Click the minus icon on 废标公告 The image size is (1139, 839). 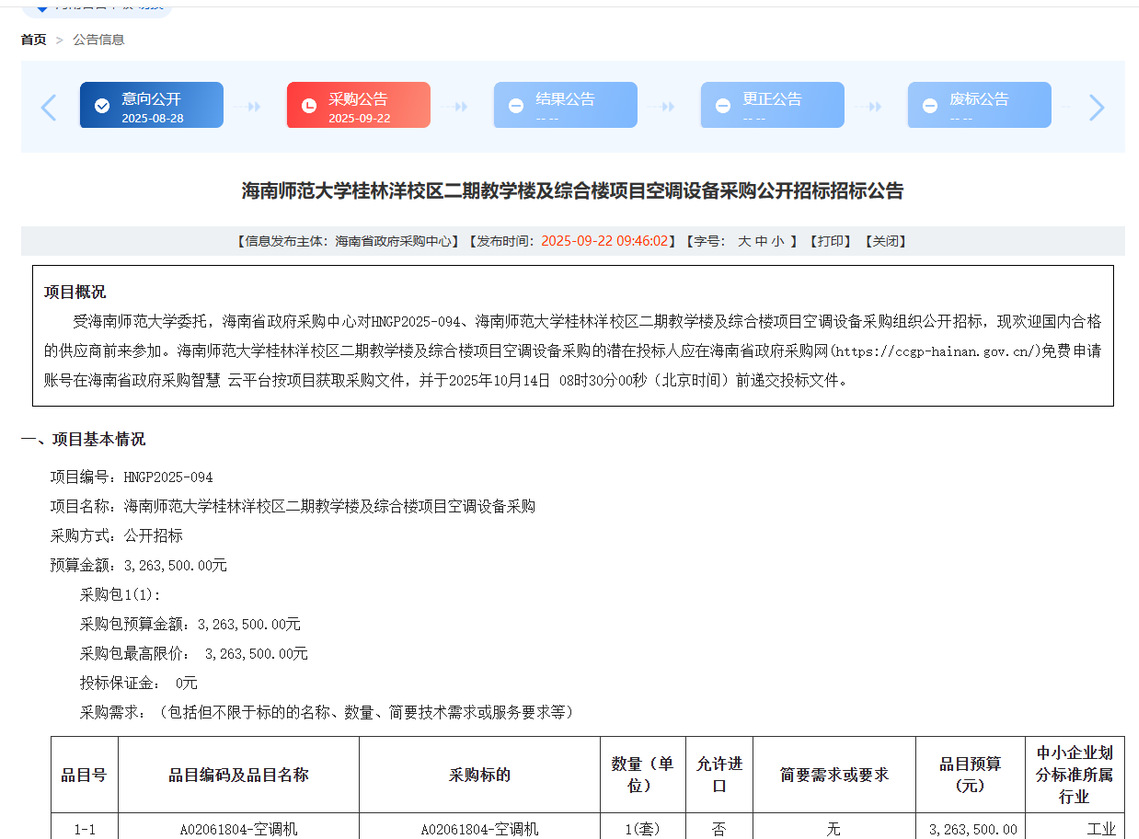(930, 106)
